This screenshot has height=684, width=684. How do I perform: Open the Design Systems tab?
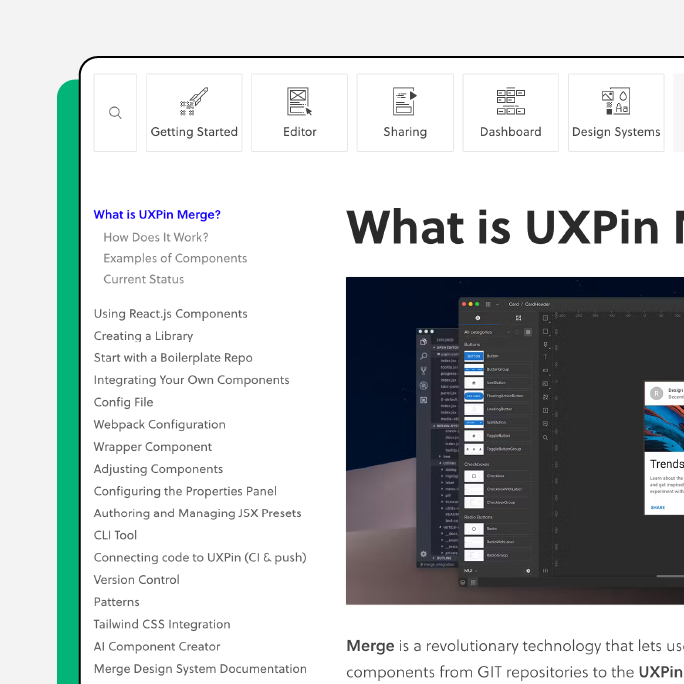(x=616, y=113)
